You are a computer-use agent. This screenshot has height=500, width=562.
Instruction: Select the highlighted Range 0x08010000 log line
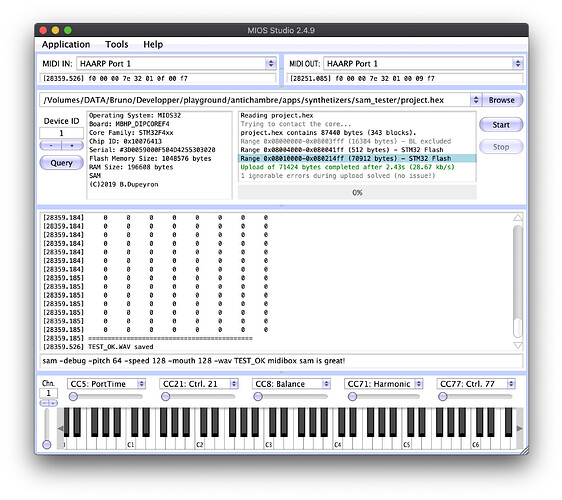point(357,158)
